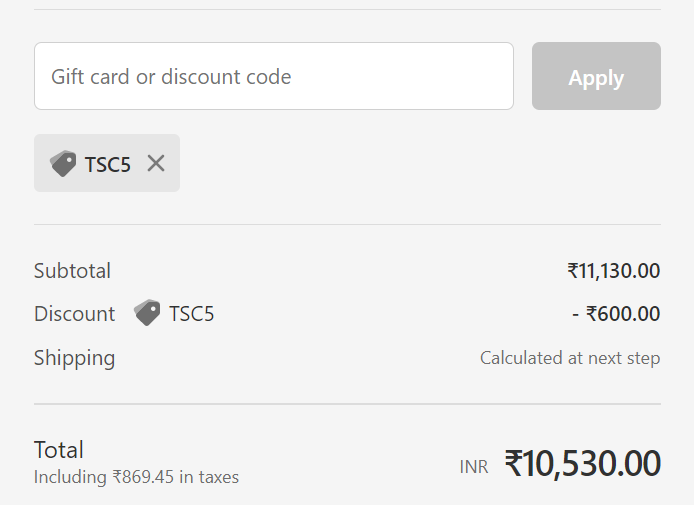Click the Subtotal amount ₹11,130.00
Image resolution: width=694 pixels, height=505 pixels.
point(613,271)
